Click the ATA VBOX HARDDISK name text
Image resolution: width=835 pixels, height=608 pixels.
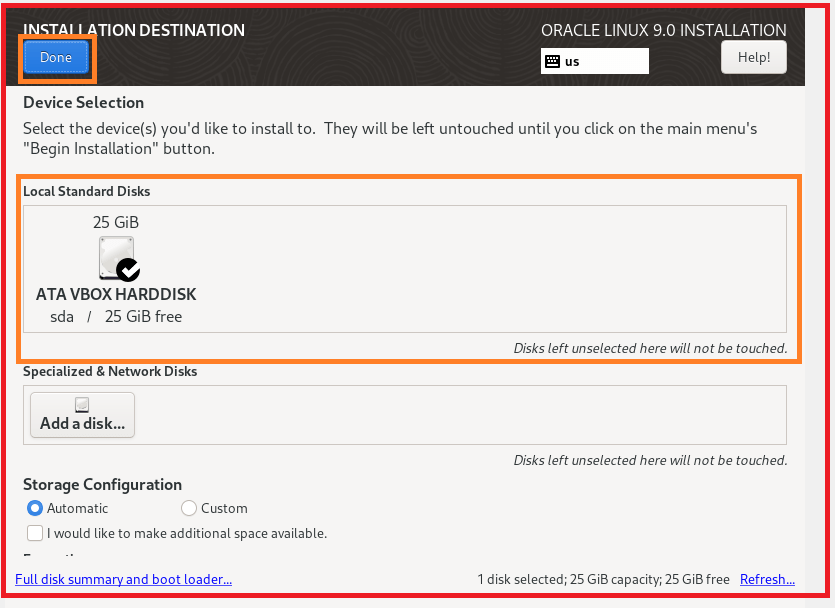(116, 294)
